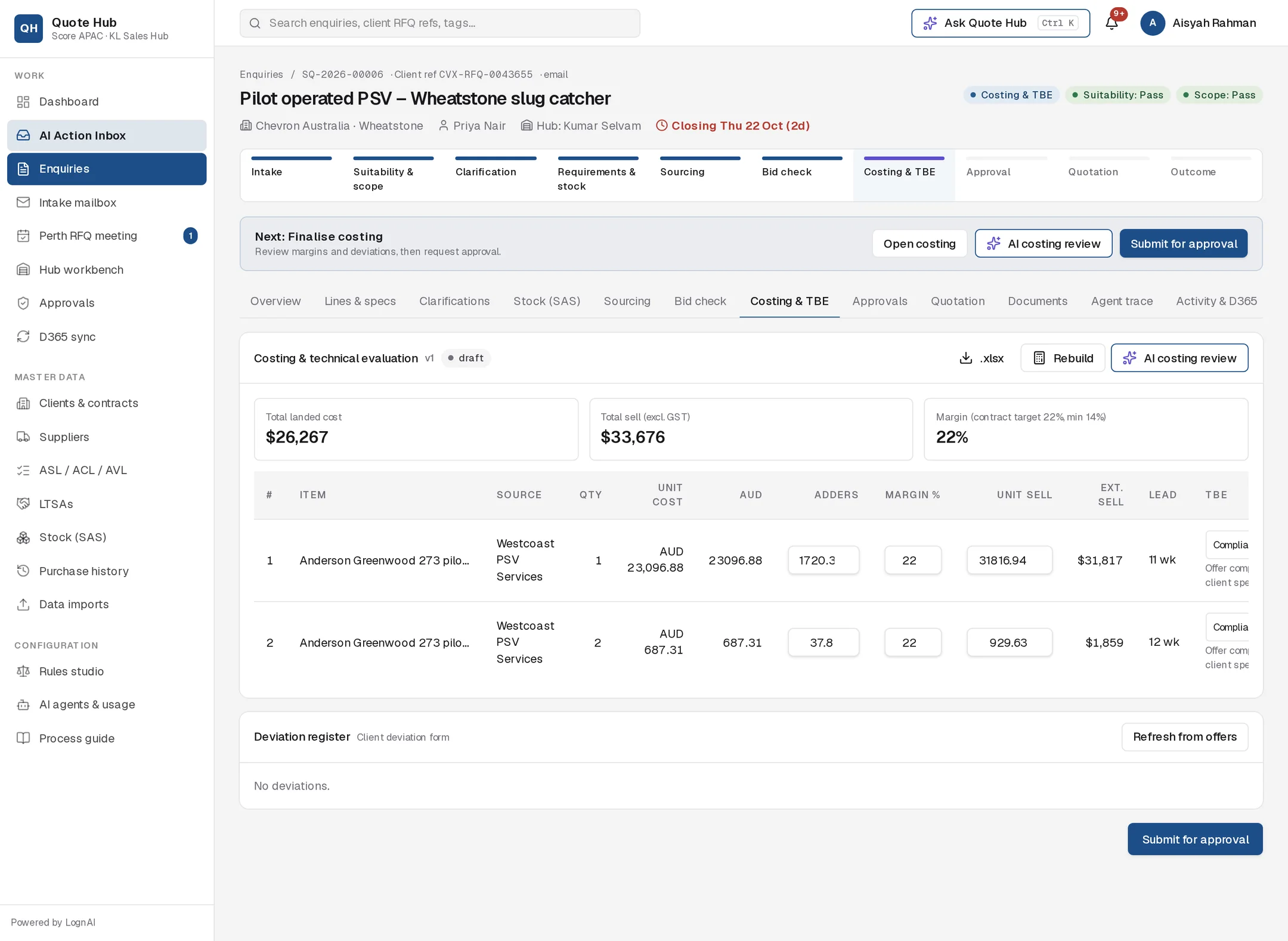This screenshot has width=1288, height=941.
Task: Edit margin % field for line 1
Action: click(913, 561)
